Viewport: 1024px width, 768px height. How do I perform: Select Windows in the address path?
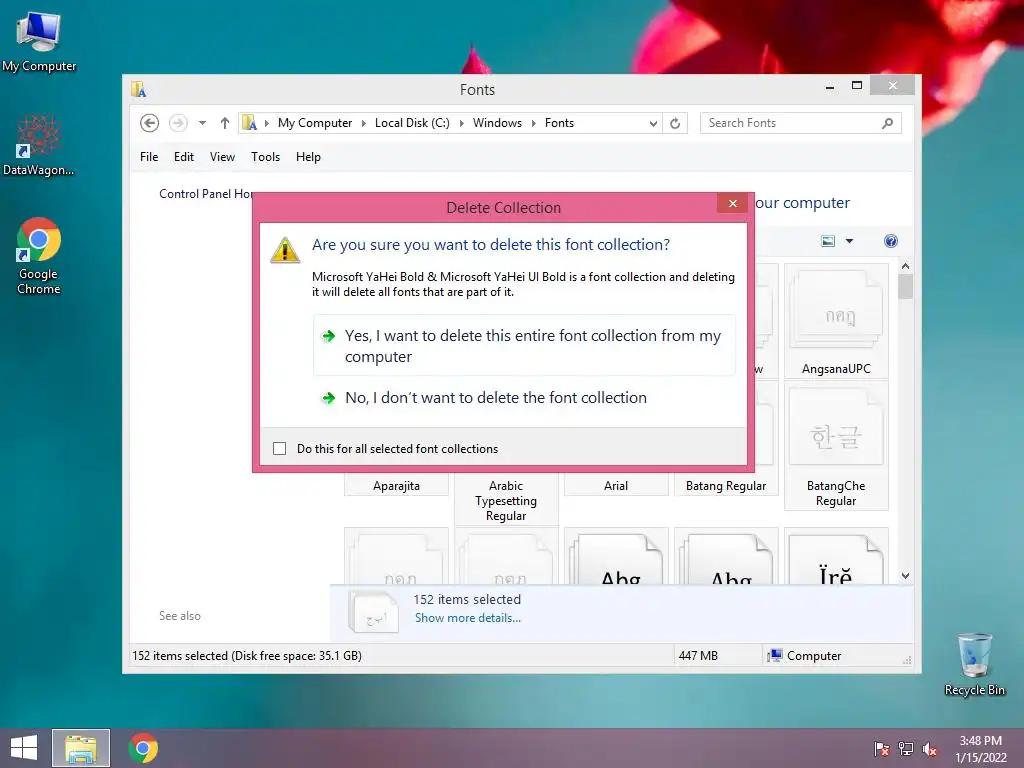497,123
